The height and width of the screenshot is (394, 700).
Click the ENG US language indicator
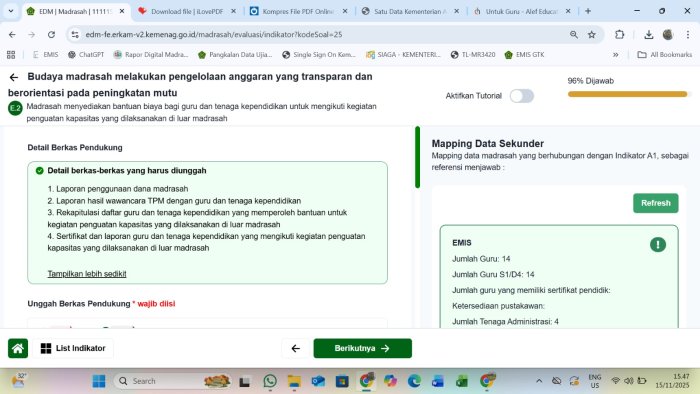[x=595, y=381]
